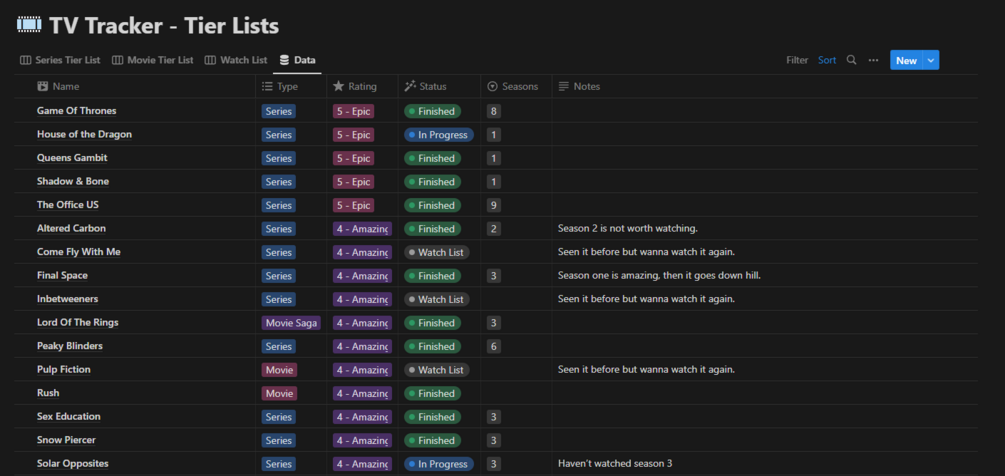Click the Finished status of Queens Gambit
Image resolution: width=1005 pixels, height=476 pixels.
432,158
